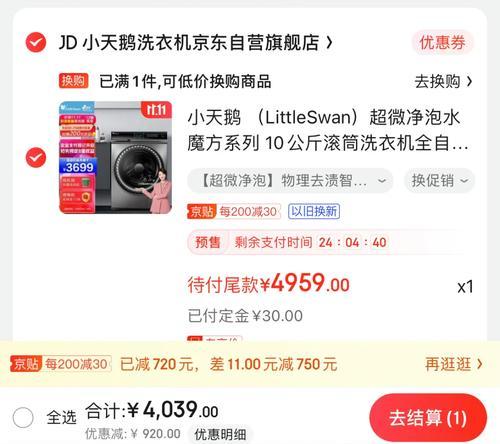Screen dimensions: 500x444
Task: Click the 预售 presale badge
Action: 208,242
